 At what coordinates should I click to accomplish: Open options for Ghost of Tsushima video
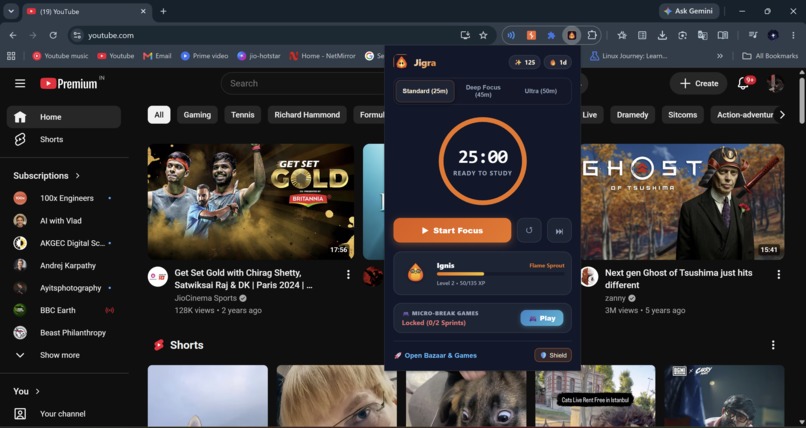click(778, 275)
